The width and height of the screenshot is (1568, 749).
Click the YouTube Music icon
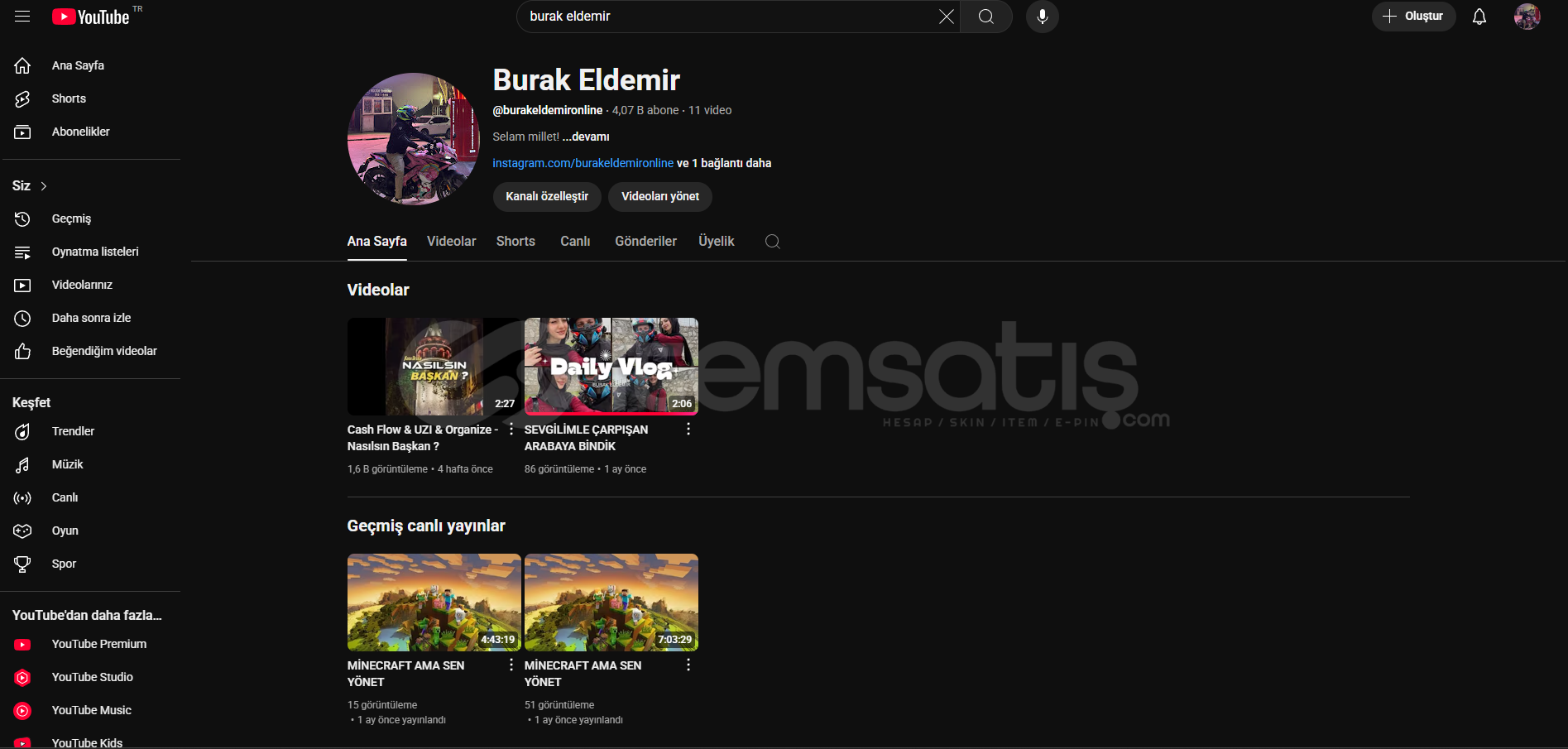(22, 710)
